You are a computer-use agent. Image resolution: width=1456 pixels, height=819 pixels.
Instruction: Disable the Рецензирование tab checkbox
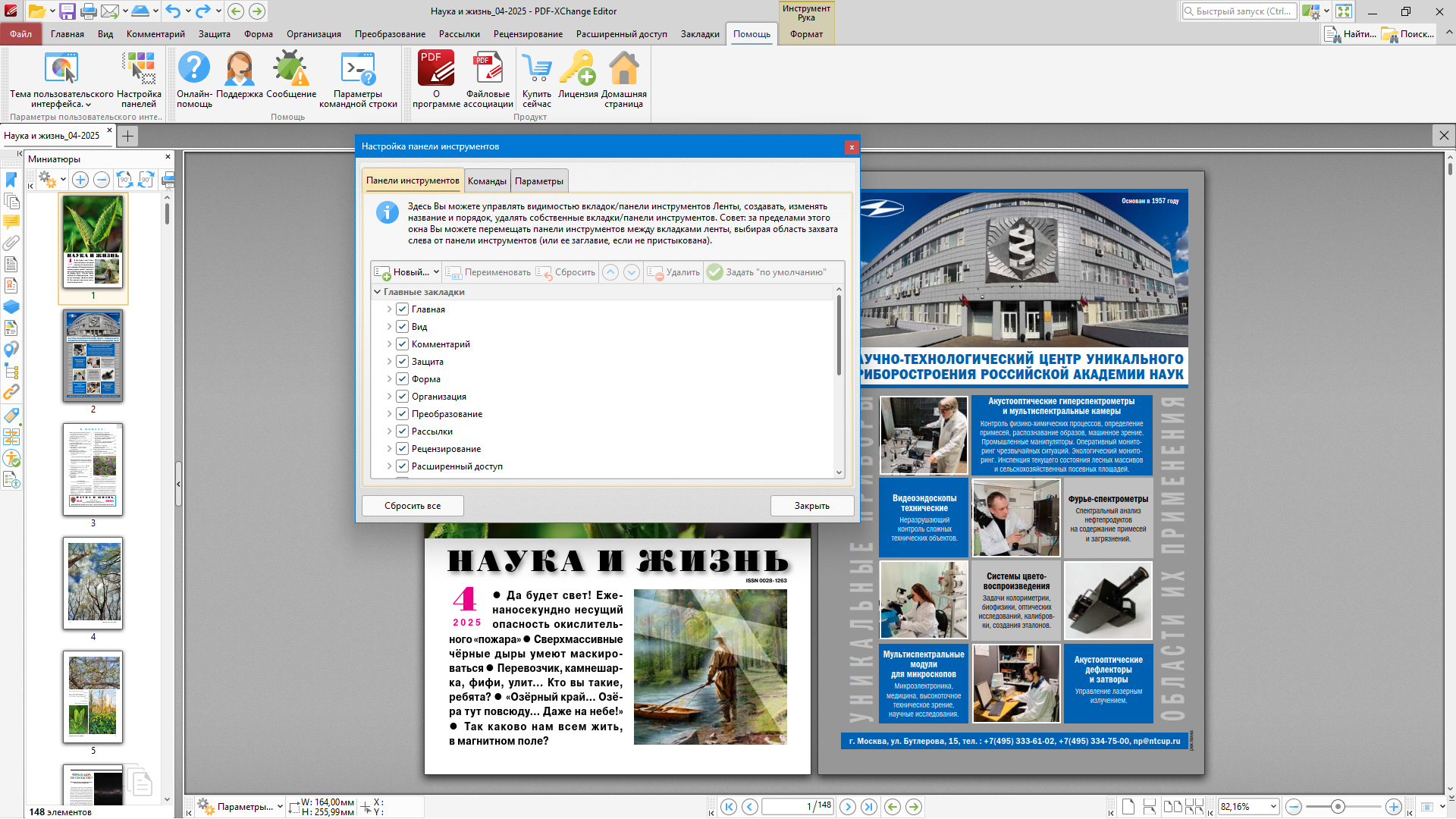(403, 449)
